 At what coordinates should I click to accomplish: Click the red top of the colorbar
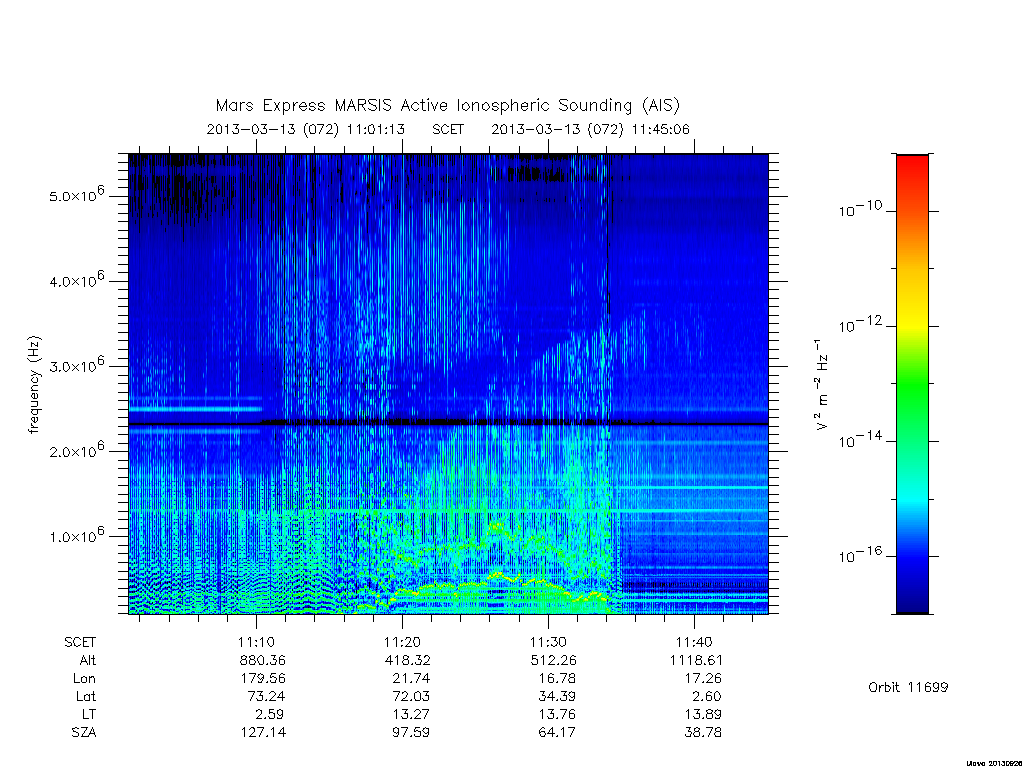point(912,165)
